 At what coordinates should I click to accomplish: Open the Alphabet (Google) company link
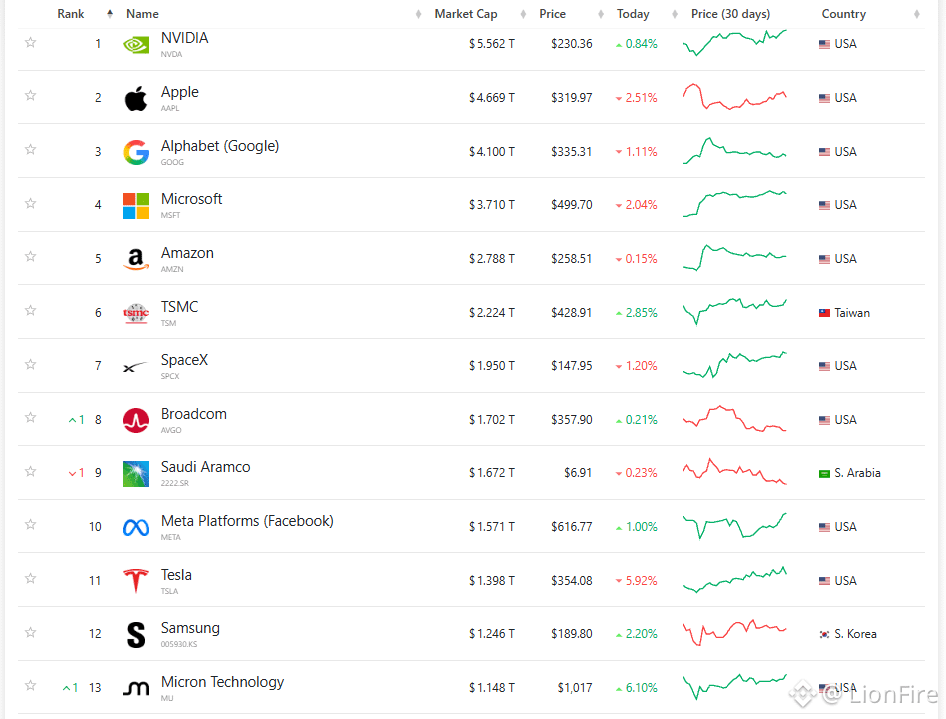click(220, 146)
